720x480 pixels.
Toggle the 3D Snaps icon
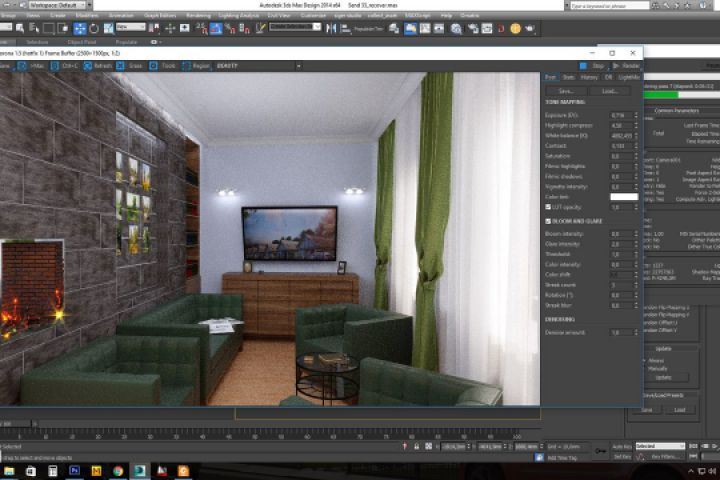tap(202, 28)
